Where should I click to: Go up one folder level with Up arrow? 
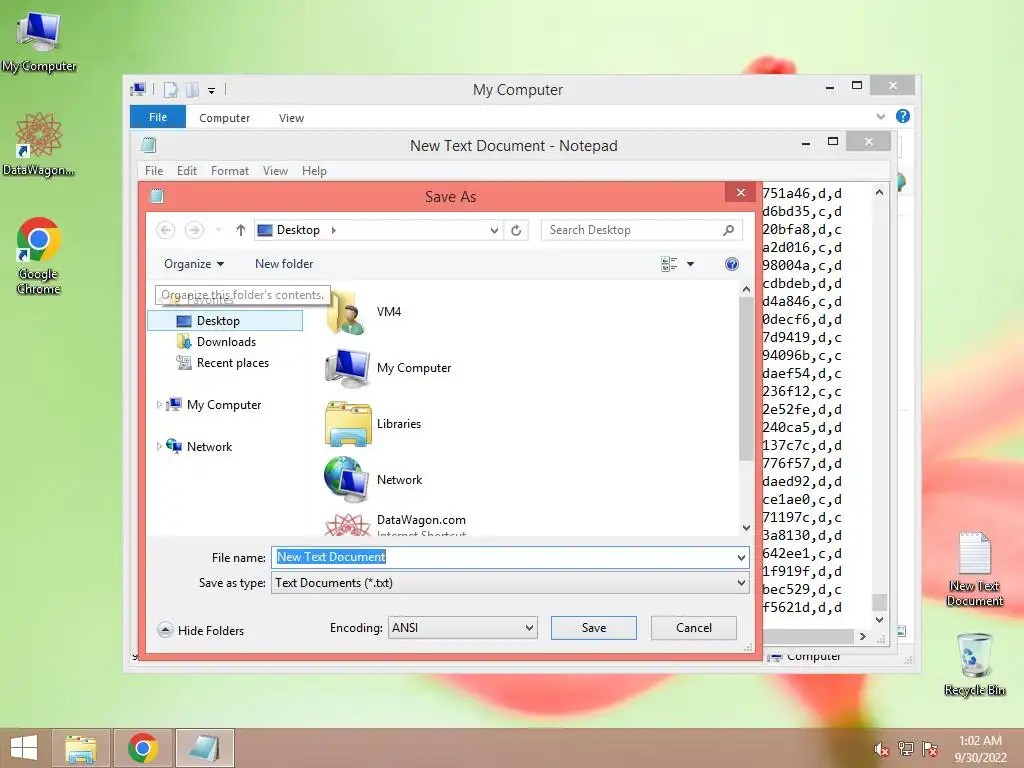click(x=240, y=230)
